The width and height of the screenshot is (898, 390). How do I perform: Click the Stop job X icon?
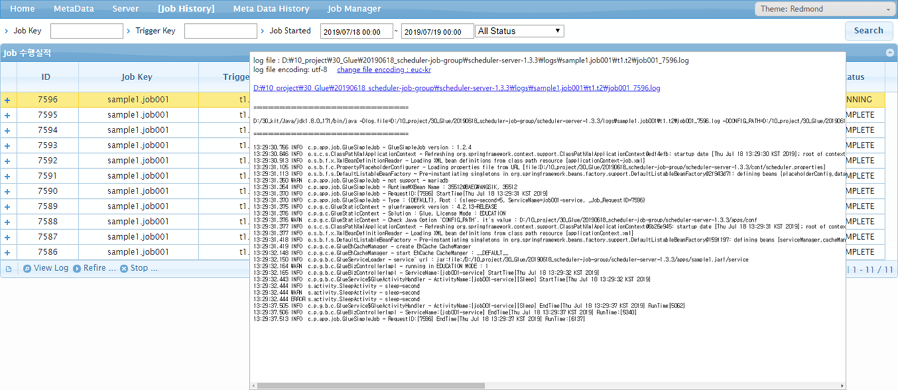click(x=124, y=268)
